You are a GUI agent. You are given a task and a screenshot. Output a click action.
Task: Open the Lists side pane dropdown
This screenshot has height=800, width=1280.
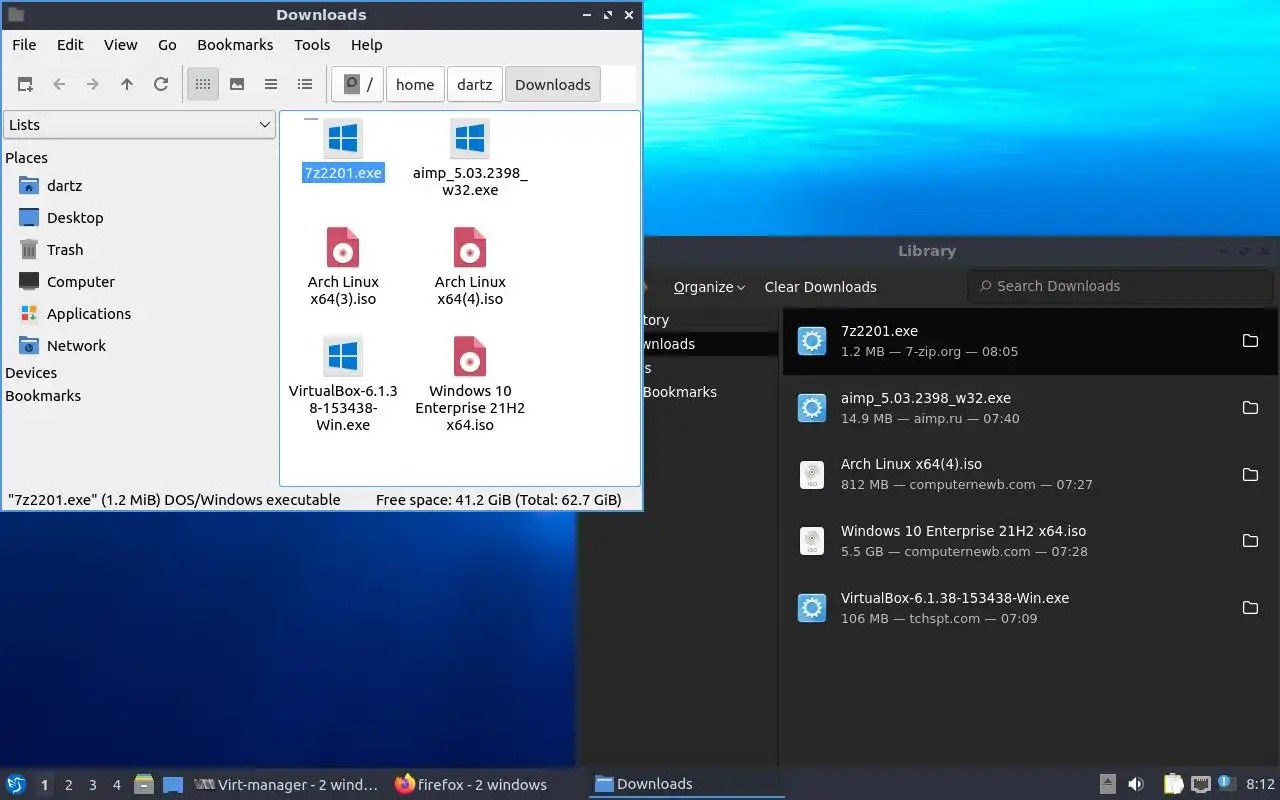coord(139,125)
